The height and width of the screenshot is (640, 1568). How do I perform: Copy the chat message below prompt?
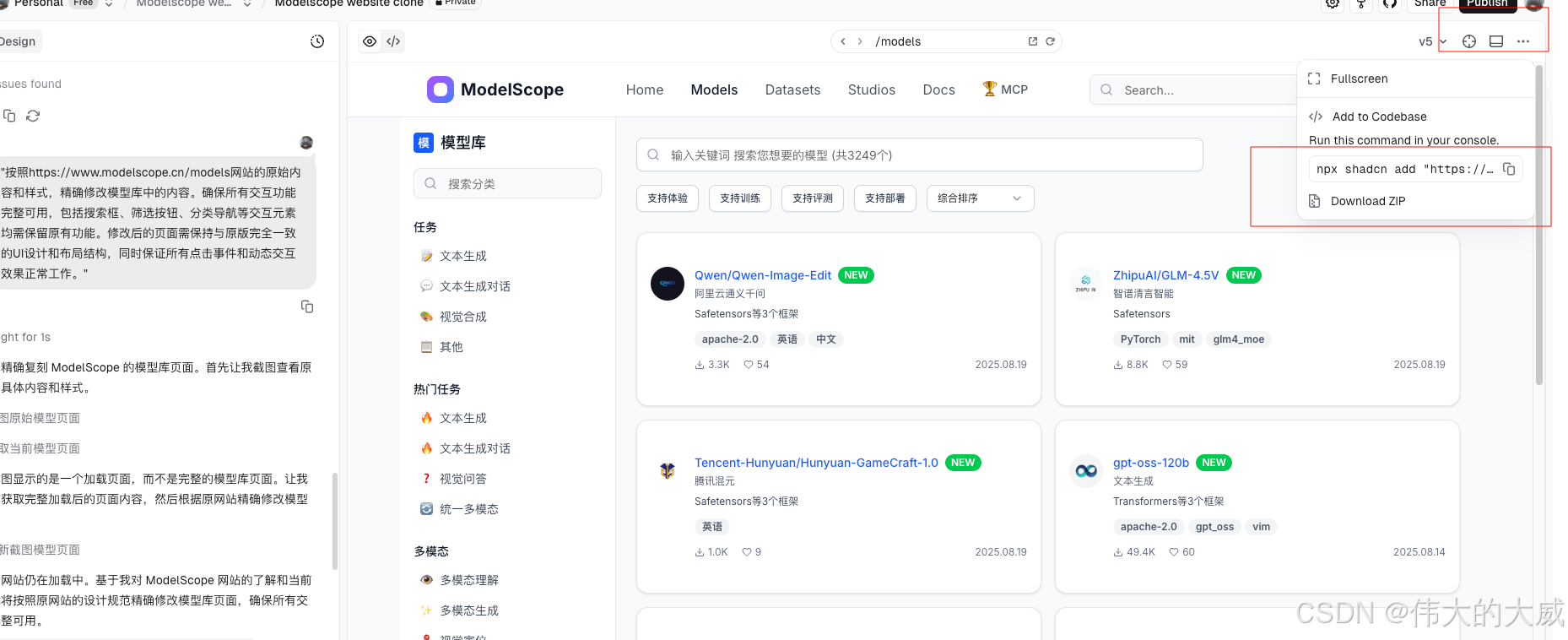pos(307,306)
